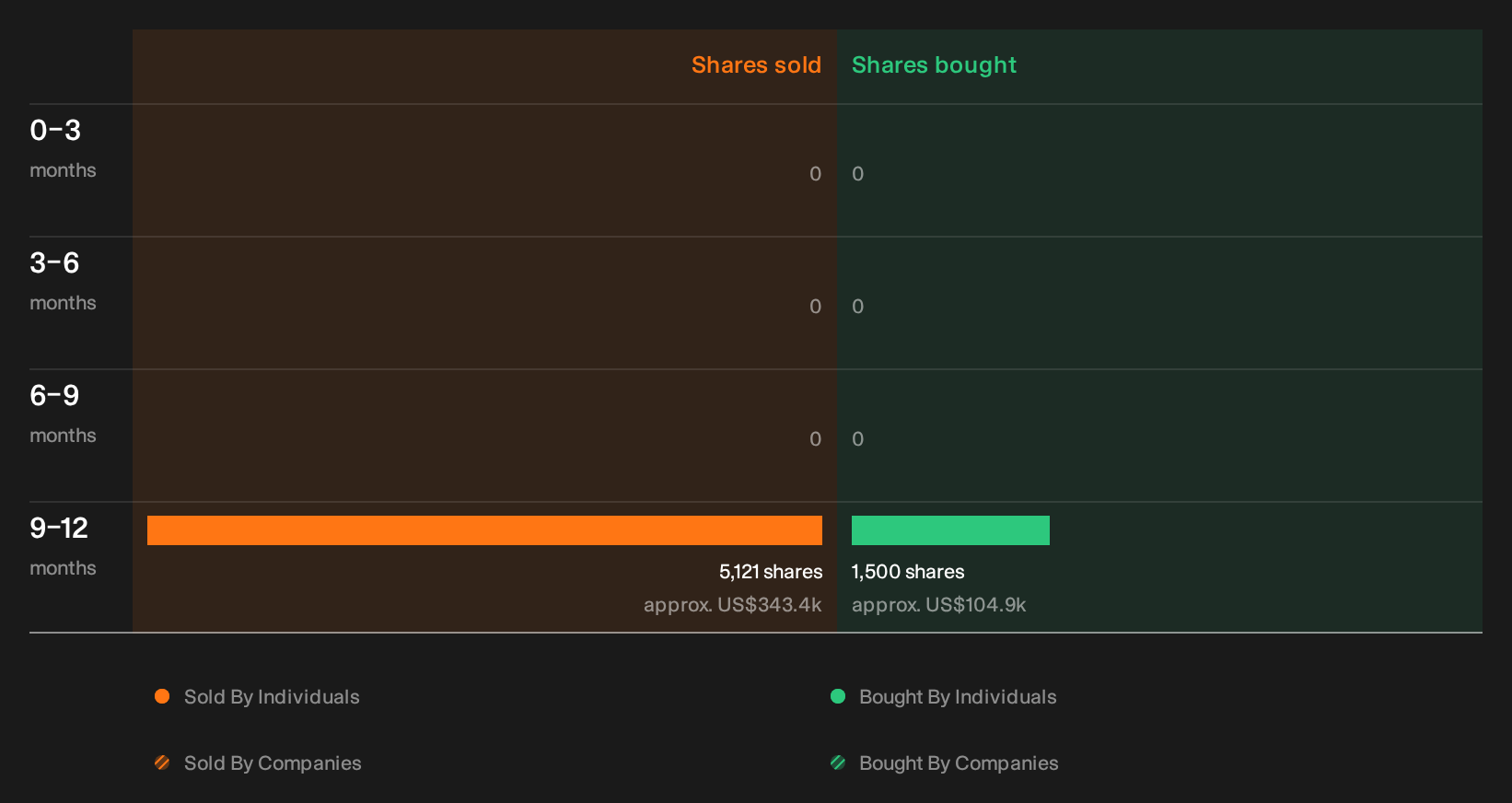1512x803 pixels.
Task: Click the 9-12 months row label
Action: [x=63, y=546]
